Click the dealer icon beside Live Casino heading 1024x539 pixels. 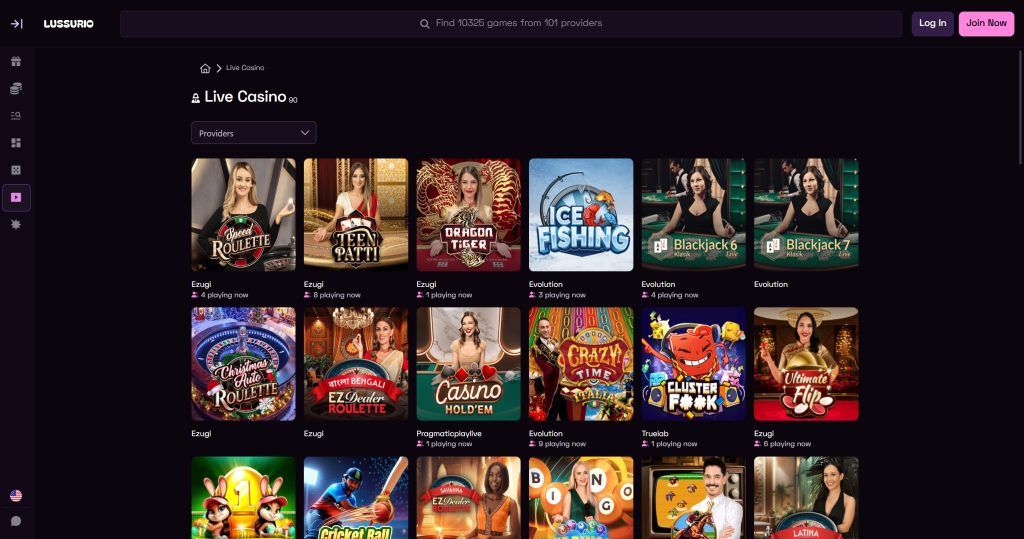195,98
